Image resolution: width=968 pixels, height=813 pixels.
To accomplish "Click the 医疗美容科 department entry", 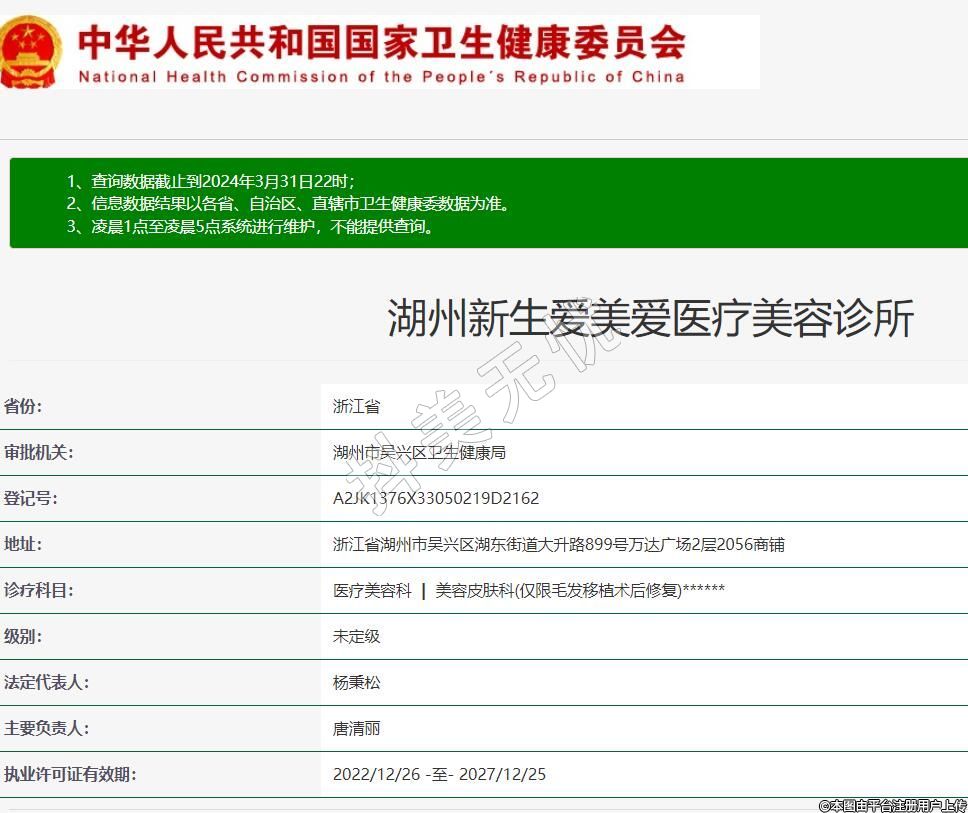I will click(x=372, y=591).
